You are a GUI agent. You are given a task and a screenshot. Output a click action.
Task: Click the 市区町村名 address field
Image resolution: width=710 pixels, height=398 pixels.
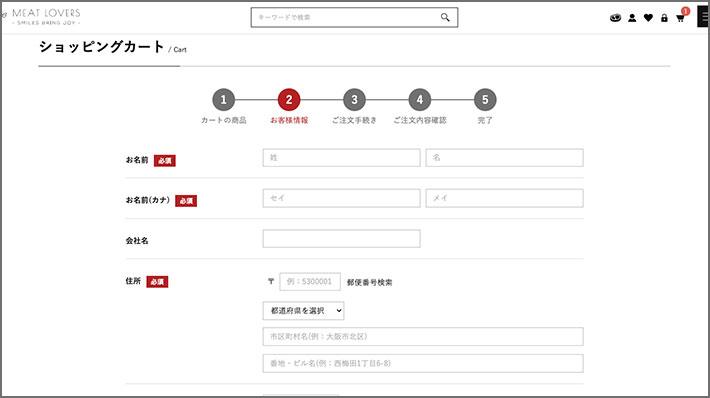[x=423, y=336]
